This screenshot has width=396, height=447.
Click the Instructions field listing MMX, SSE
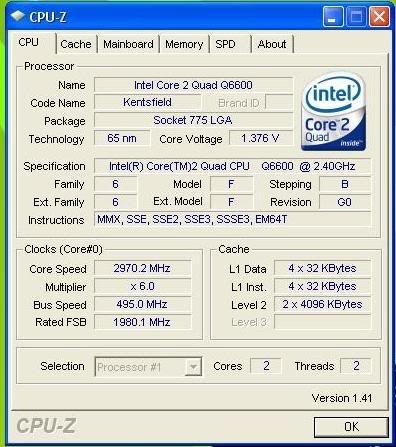[x=232, y=219]
